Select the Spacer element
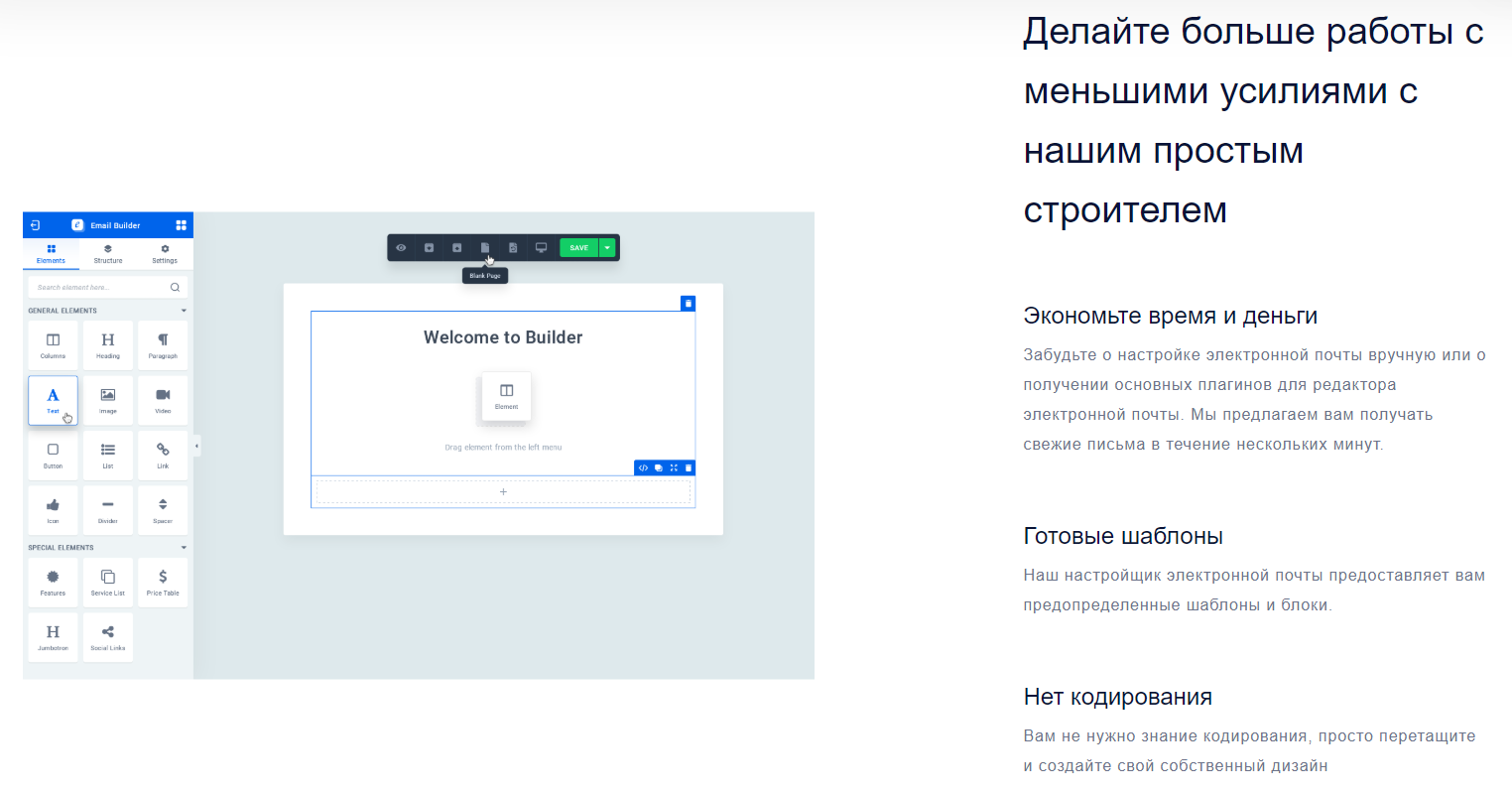Image resolution: width=1512 pixels, height=794 pixels. [163, 510]
